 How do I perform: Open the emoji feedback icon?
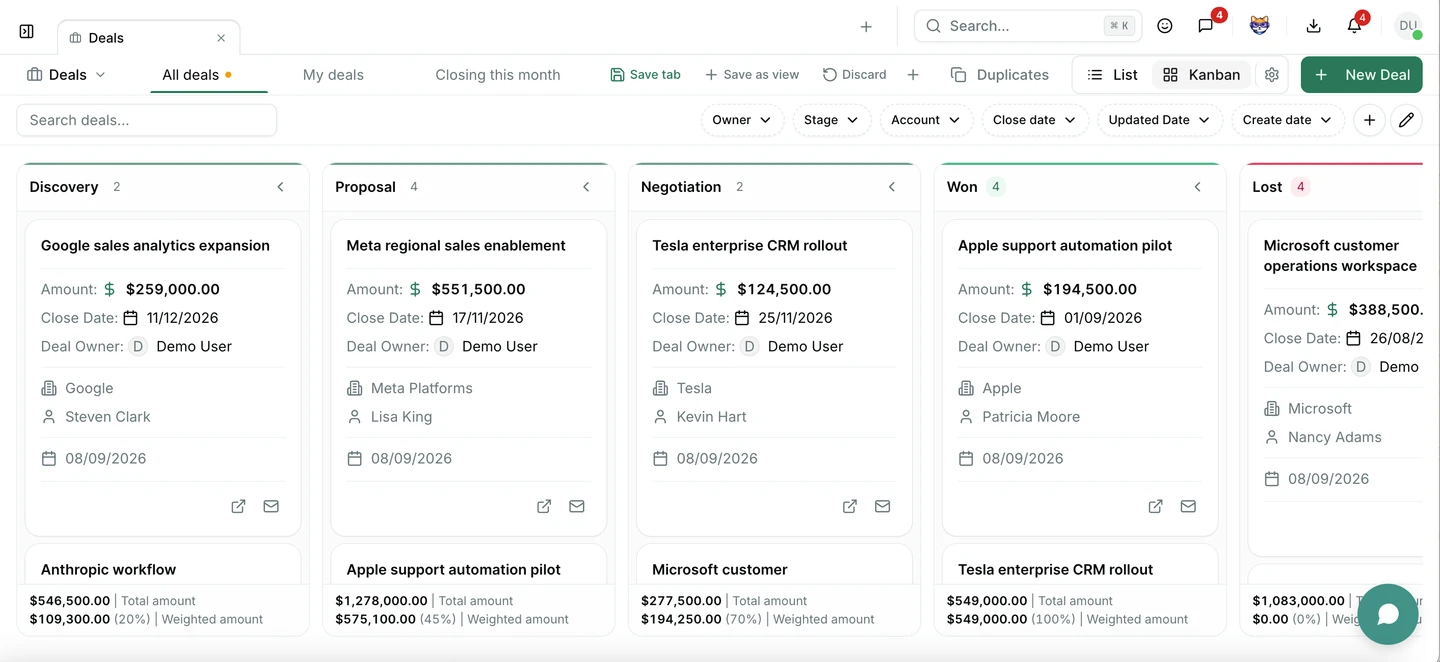1165,26
